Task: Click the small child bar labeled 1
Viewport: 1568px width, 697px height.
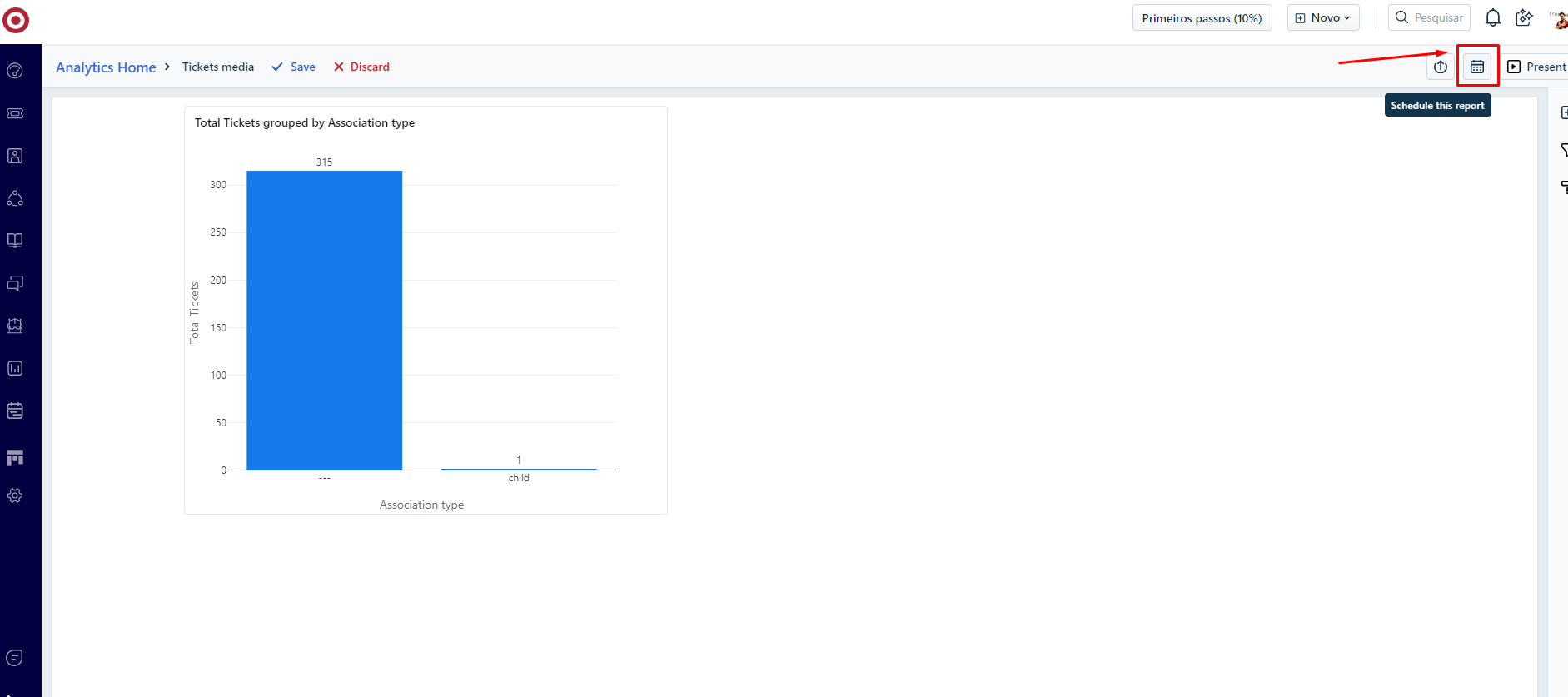Action: coord(519,469)
